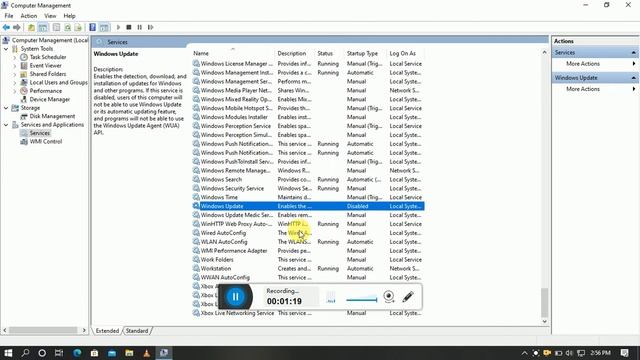The height and width of the screenshot is (360, 640).
Task: Show hidden system tray icons chevron
Action: click(524, 353)
